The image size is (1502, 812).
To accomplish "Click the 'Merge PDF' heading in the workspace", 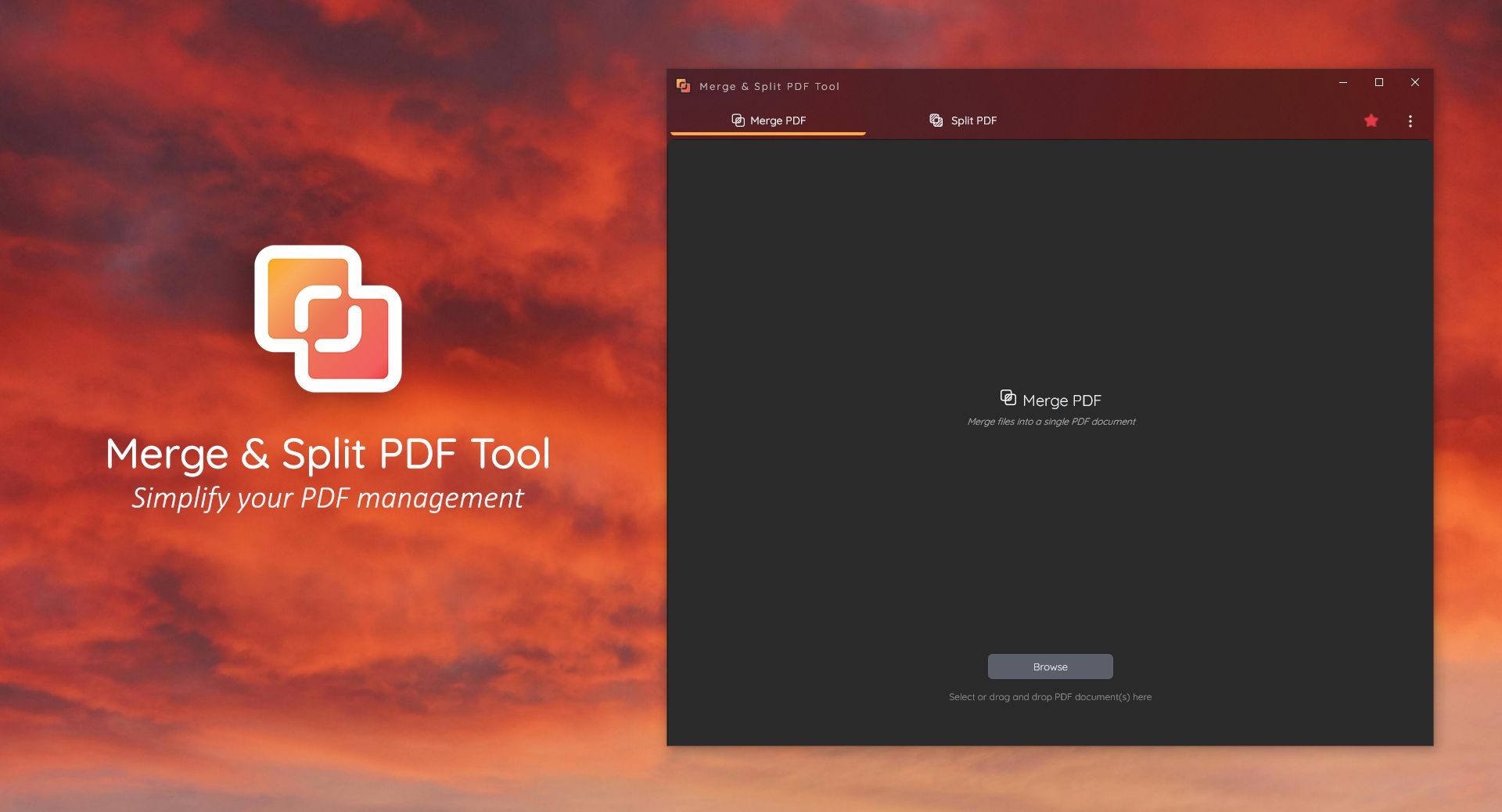I will pos(1062,400).
